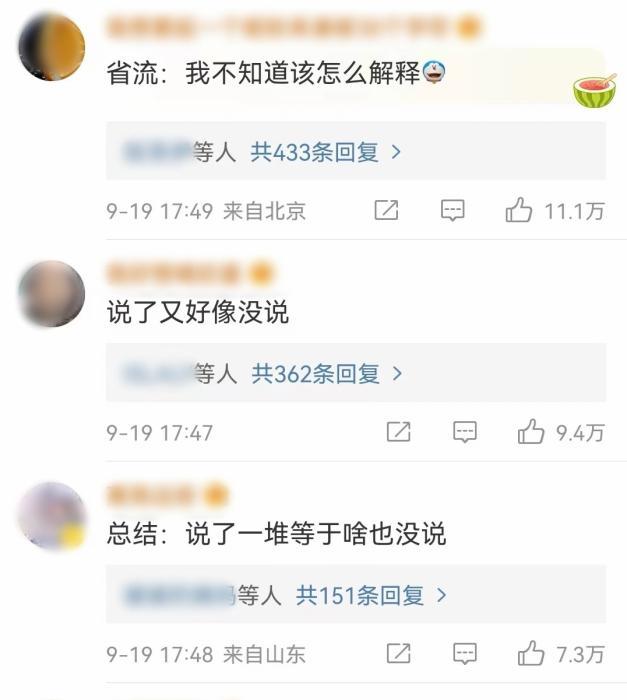627x700 pixels.
Task: Click the watermelon sticker icon
Action: (x=595, y=91)
